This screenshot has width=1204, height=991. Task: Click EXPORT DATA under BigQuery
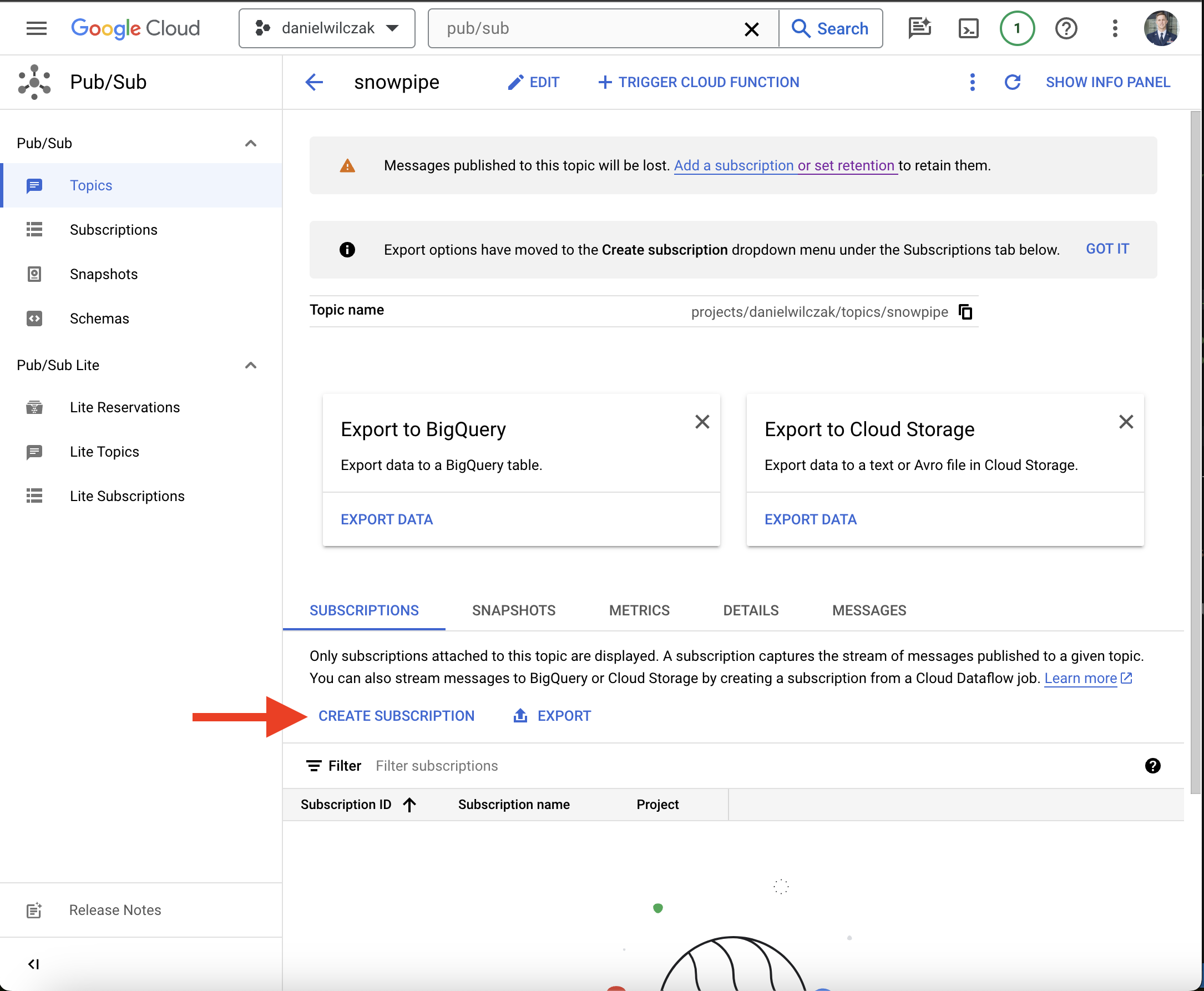(x=387, y=519)
